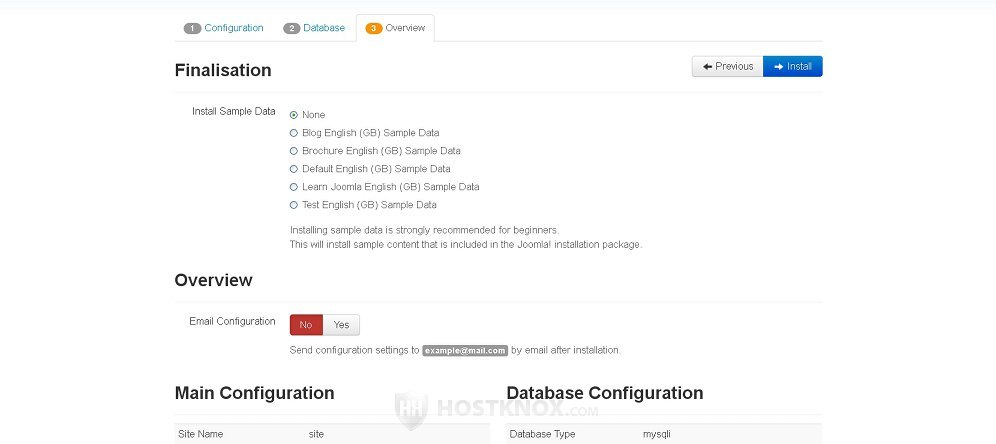996x444 pixels.
Task: Enable Email Configuration with Yes
Action: (x=341, y=325)
